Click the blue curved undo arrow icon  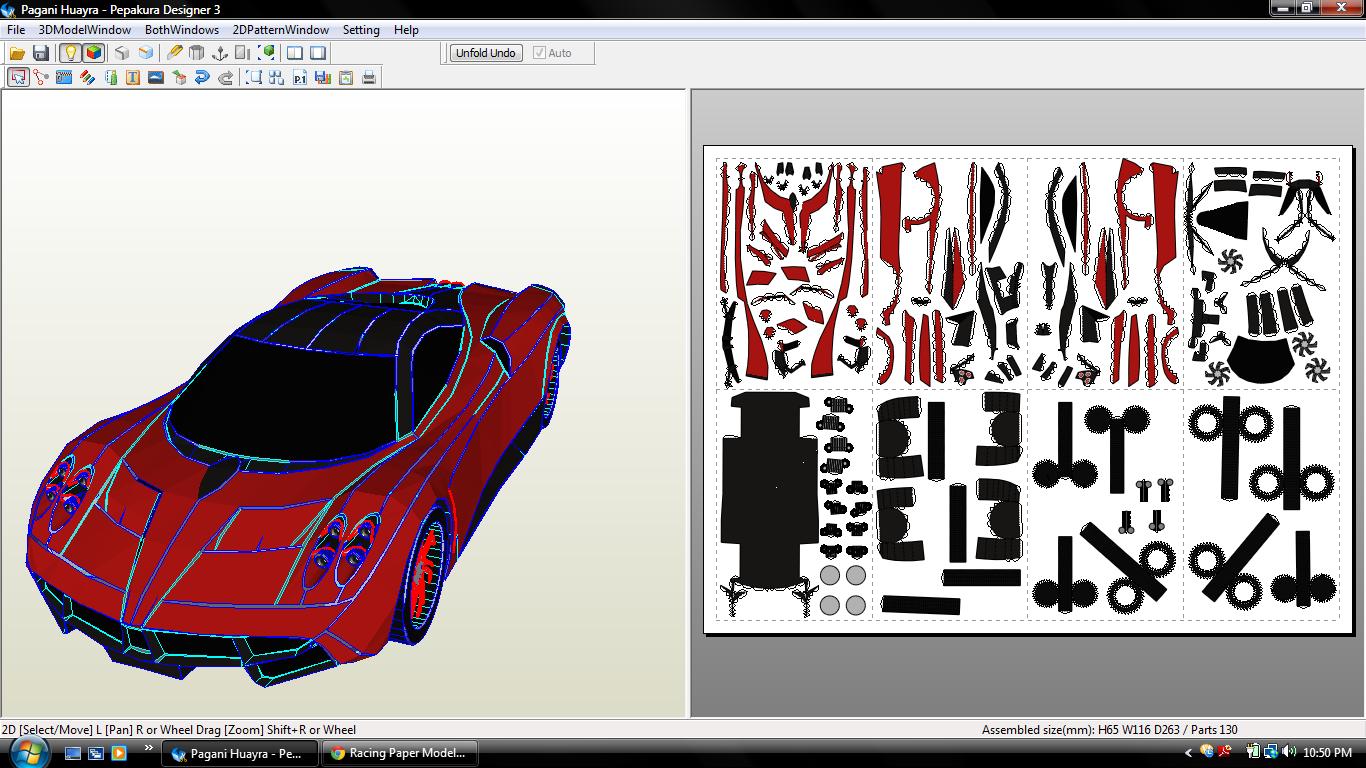(x=202, y=77)
